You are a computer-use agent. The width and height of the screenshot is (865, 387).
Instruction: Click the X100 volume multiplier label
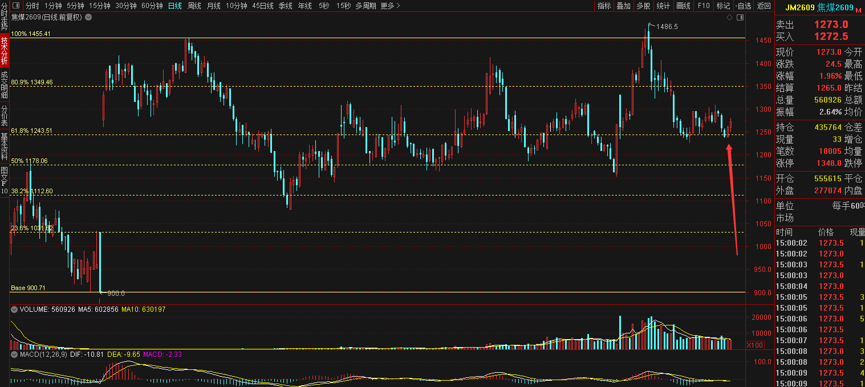[755, 345]
